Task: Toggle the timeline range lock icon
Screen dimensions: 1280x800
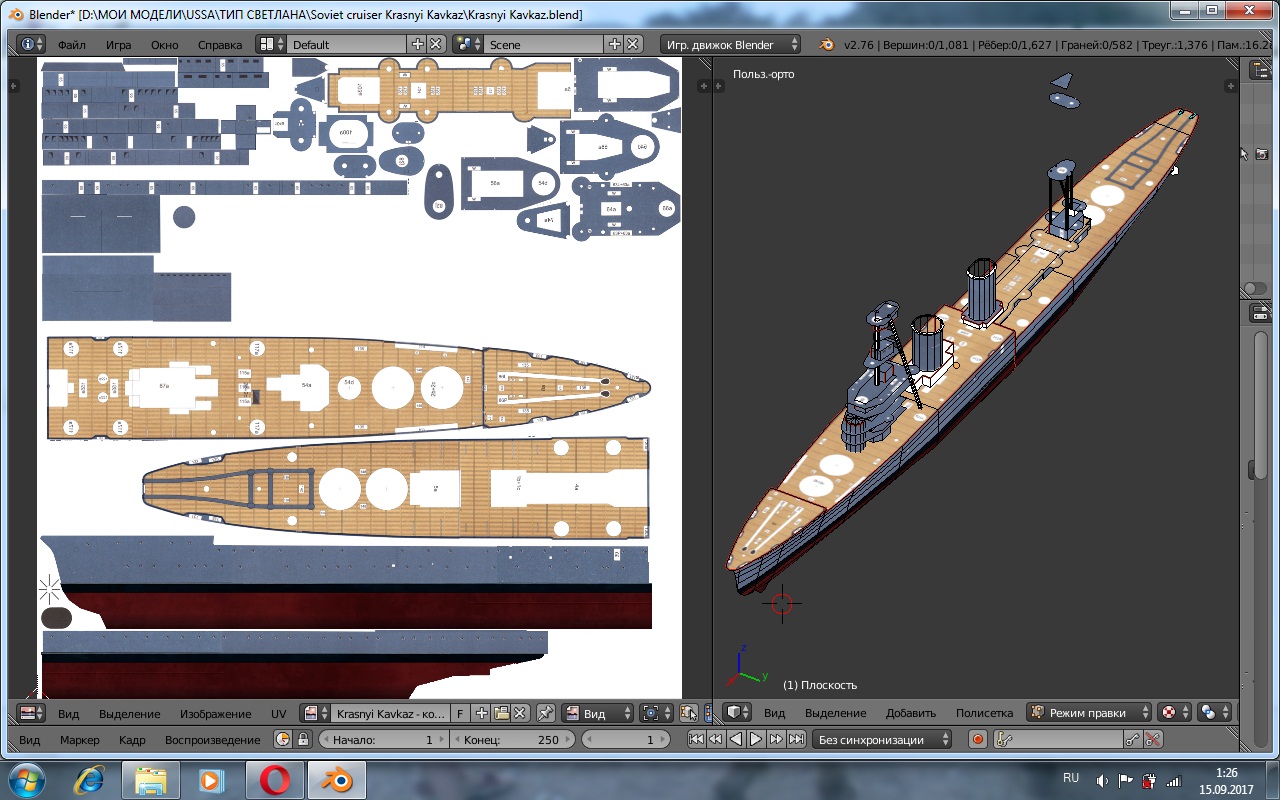Action: click(302, 740)
